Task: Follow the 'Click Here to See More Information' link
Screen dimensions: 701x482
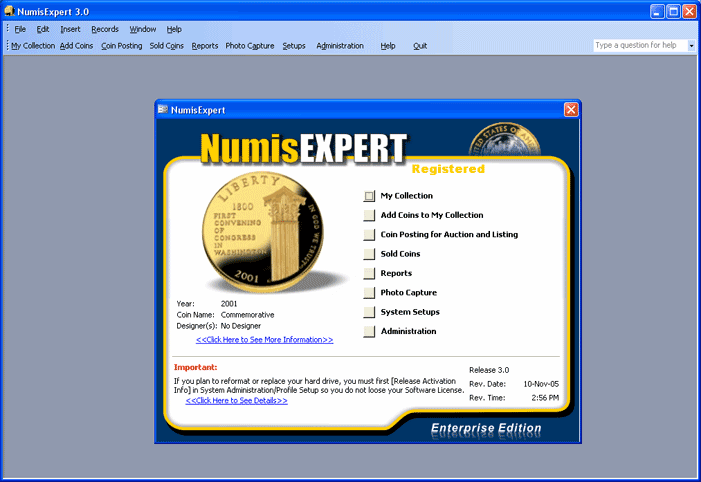Action: 264,340
